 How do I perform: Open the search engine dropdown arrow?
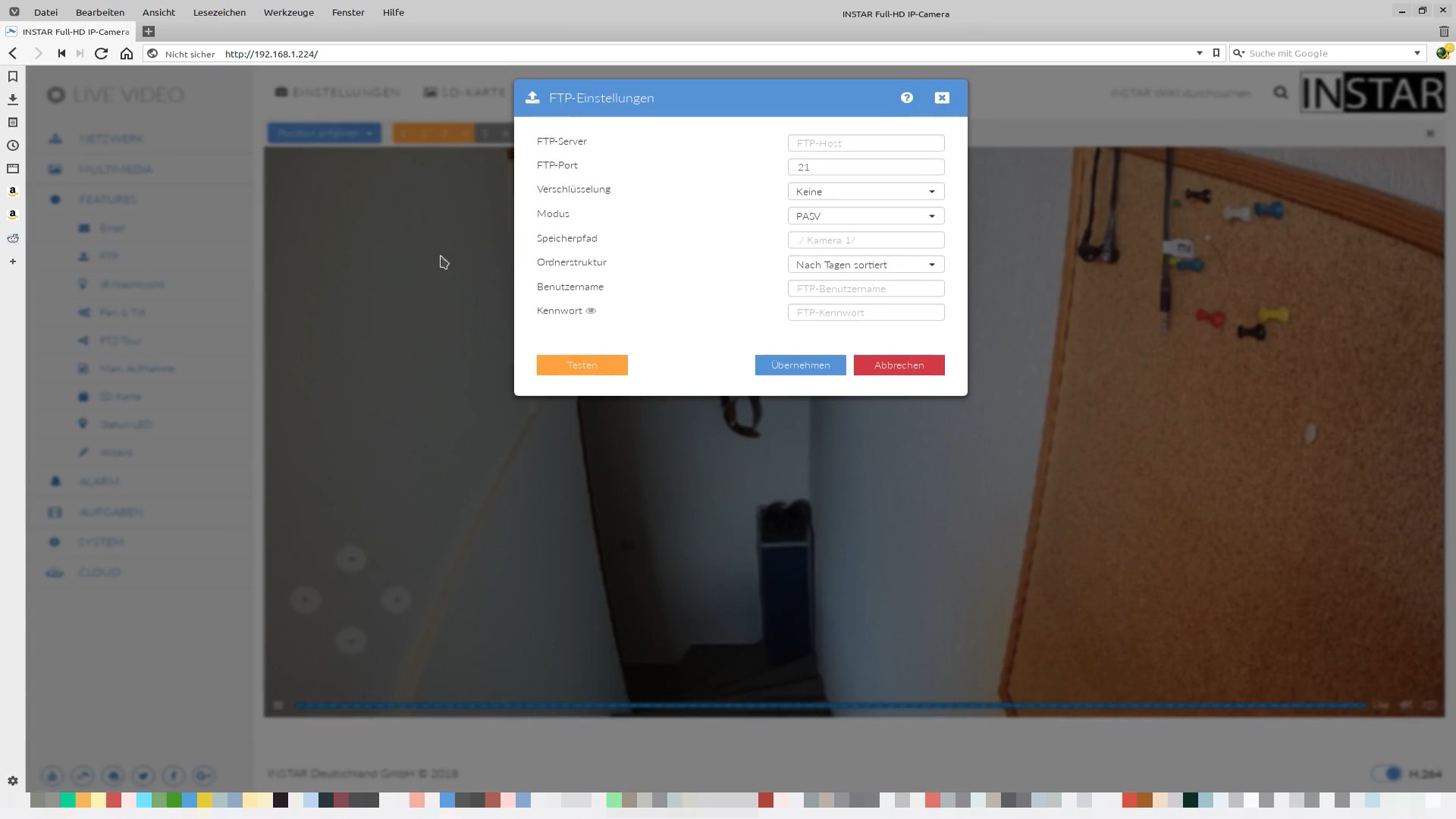tap(1417, 53)
